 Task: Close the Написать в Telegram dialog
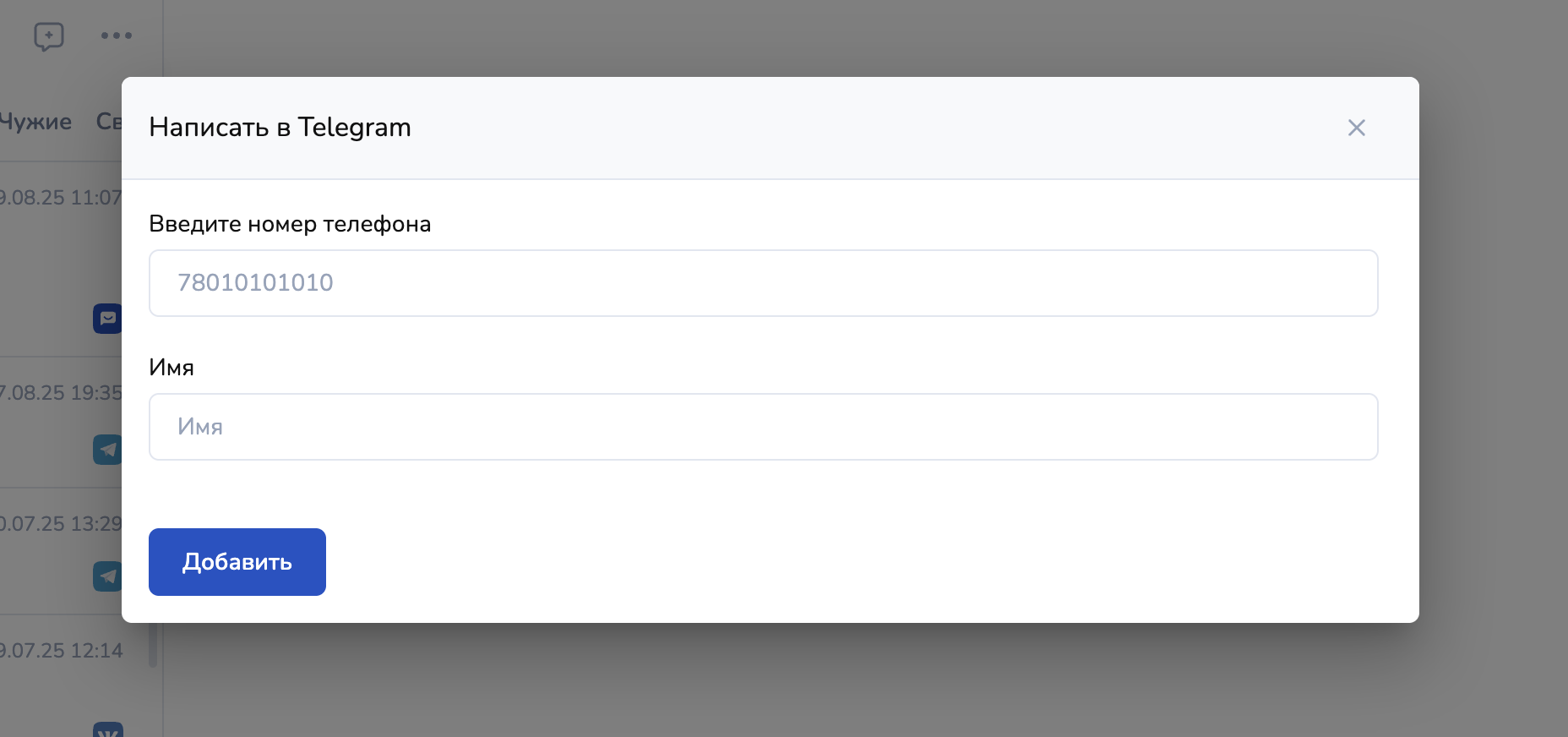point(1357,128)
